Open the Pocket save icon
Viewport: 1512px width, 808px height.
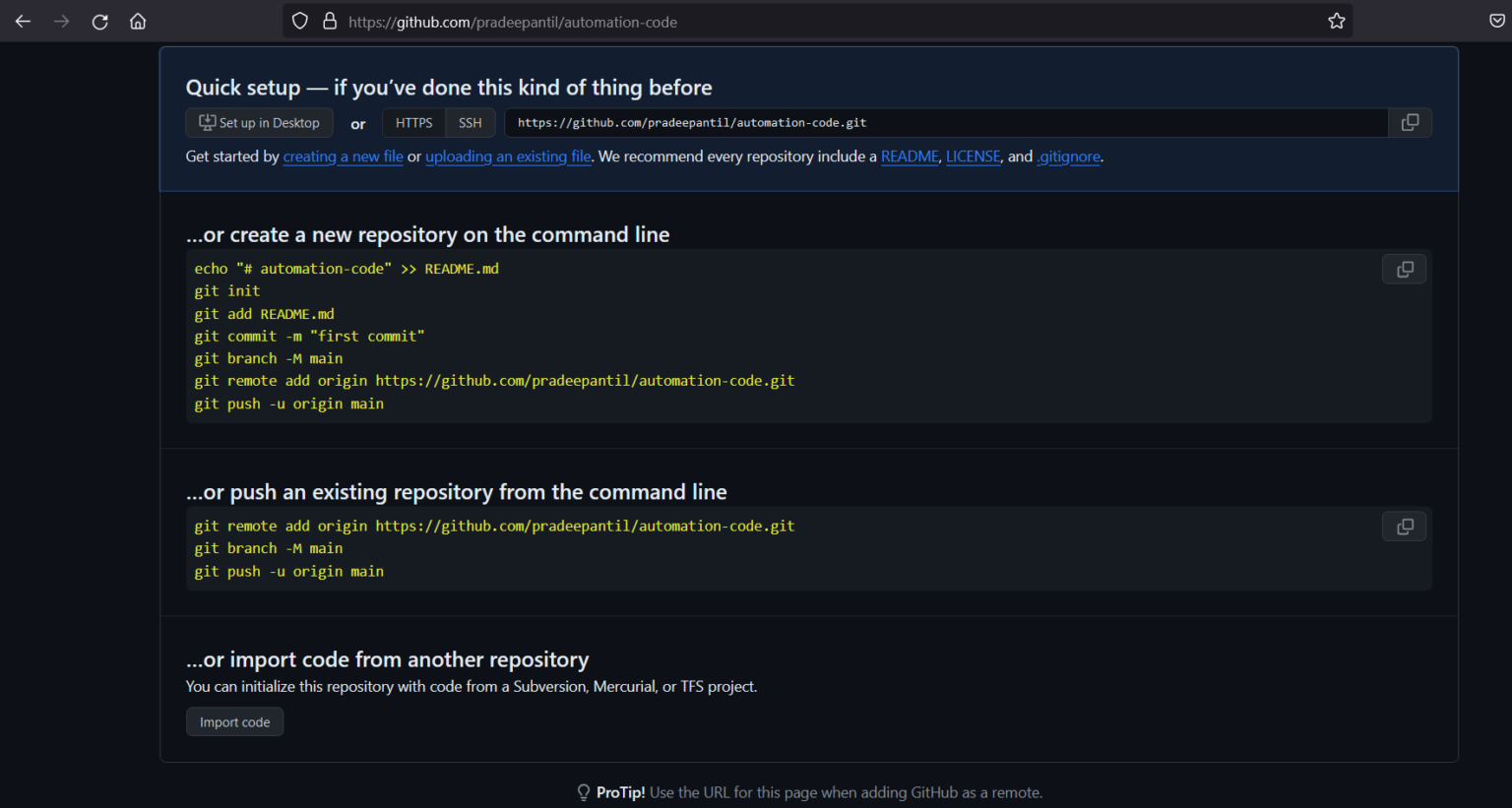pyautogui.click(x=1496, y=22)
